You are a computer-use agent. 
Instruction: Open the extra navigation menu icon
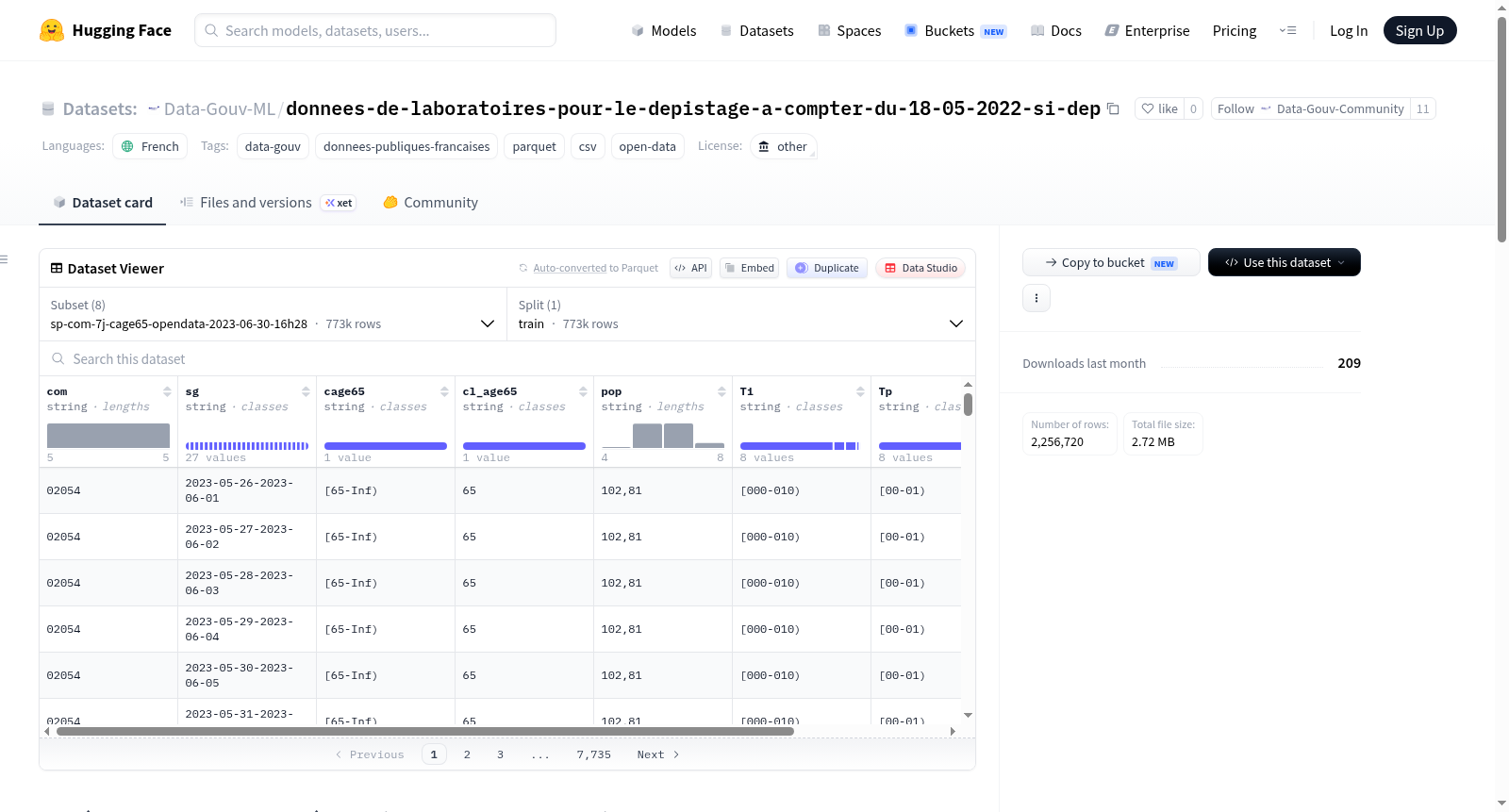click(1287, 30)
